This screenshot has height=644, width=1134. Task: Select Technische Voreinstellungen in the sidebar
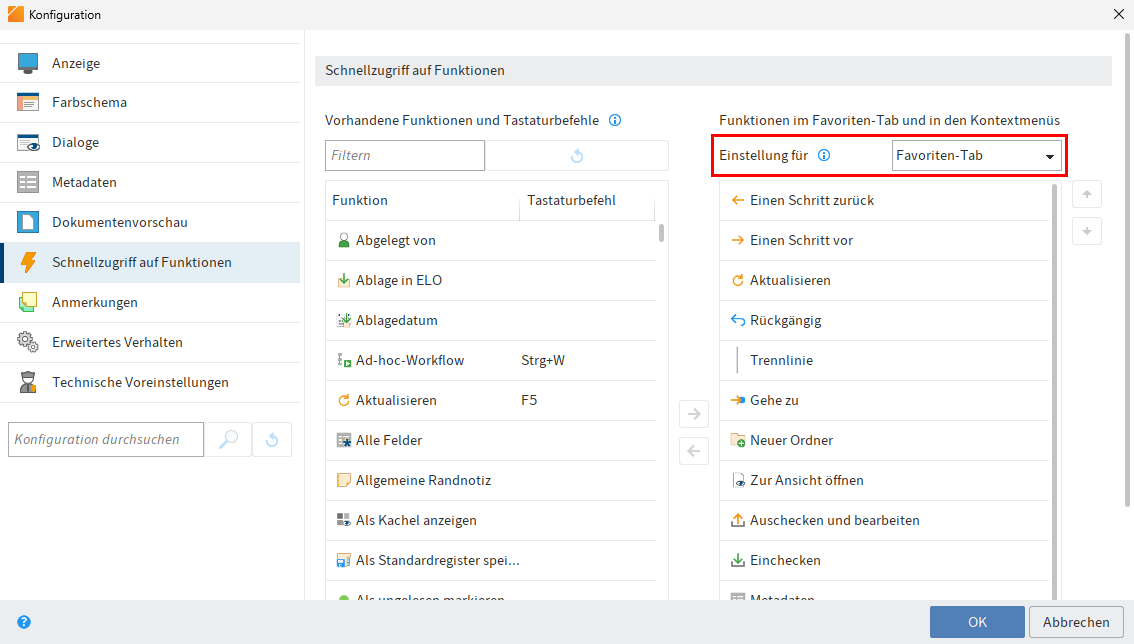coord(140,382)
